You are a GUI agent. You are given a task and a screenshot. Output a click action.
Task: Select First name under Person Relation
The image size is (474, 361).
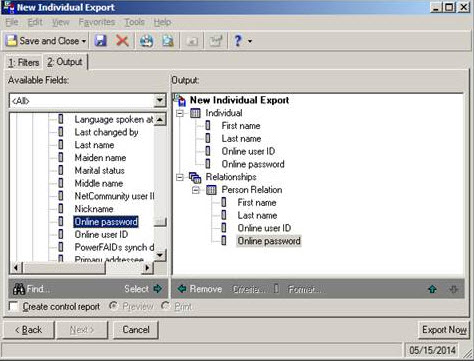(257, 202)
